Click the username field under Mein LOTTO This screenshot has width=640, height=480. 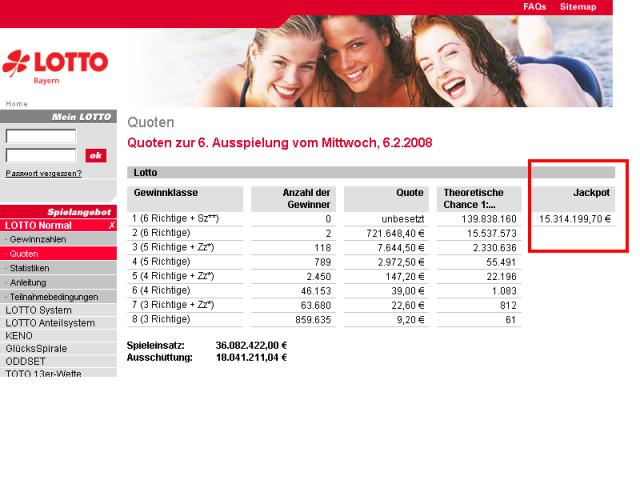(x=41, y=136)
